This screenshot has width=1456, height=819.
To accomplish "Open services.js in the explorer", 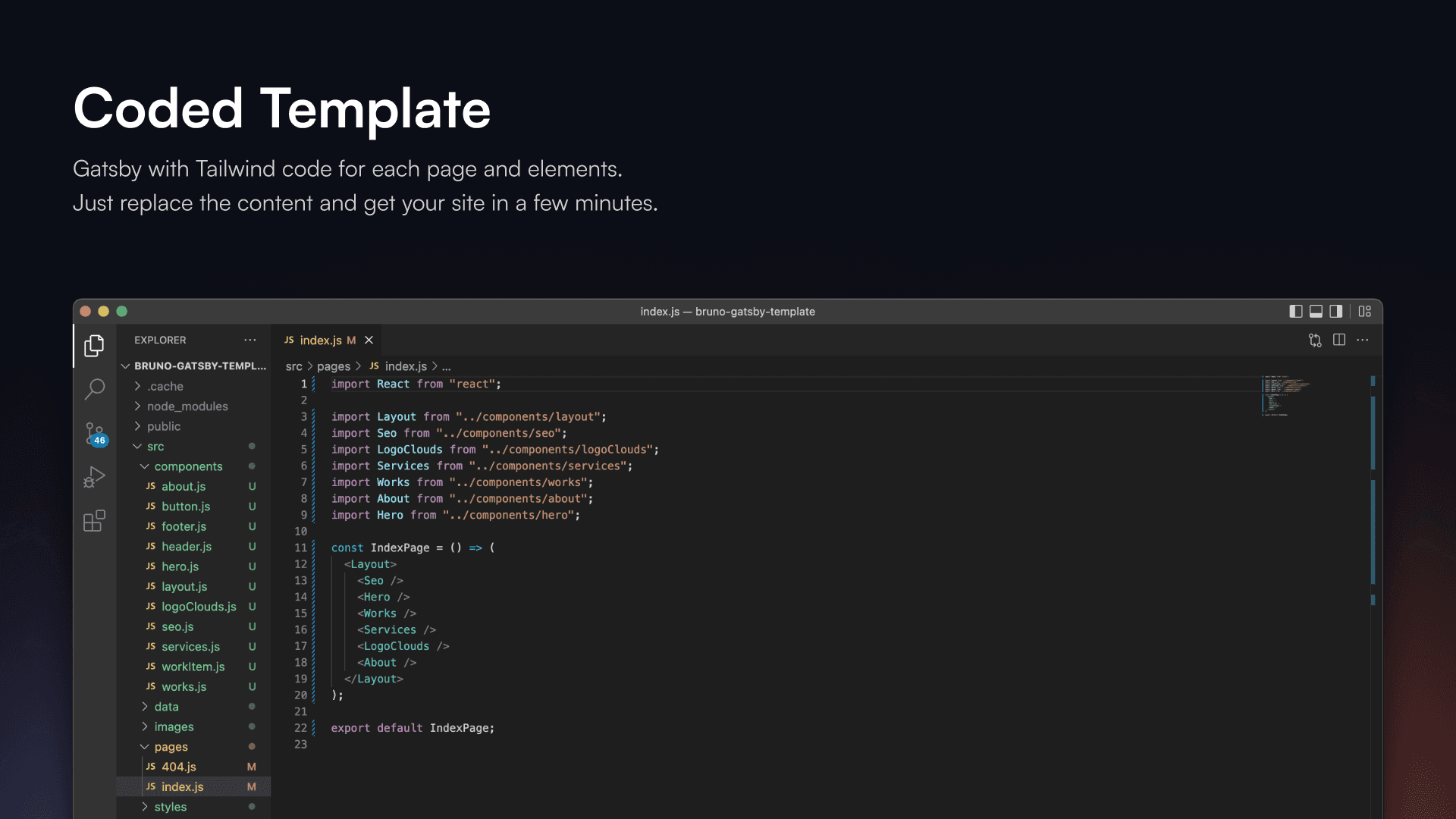I will click(x=194, y=647).
